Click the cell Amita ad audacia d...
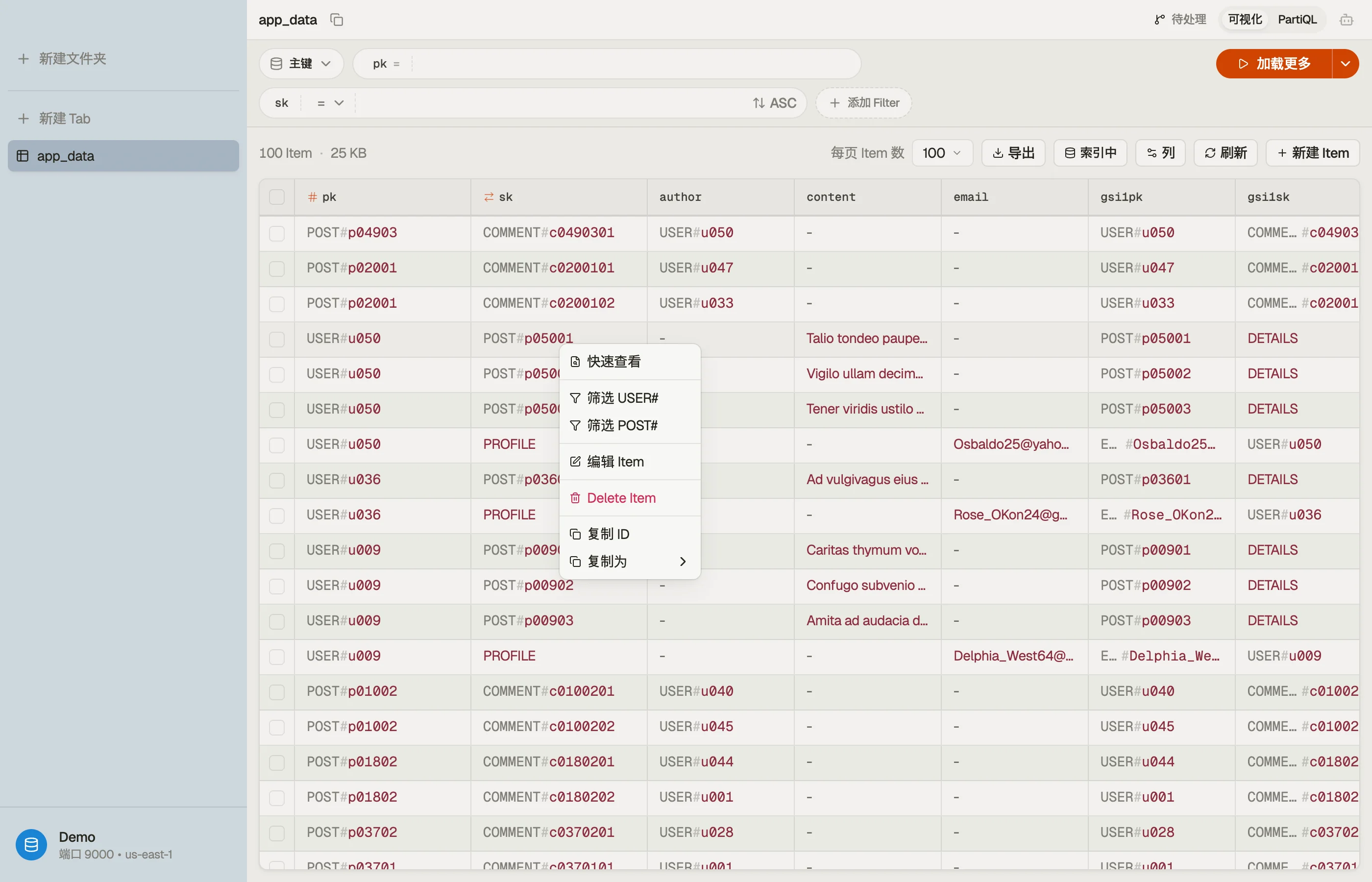 867,621
